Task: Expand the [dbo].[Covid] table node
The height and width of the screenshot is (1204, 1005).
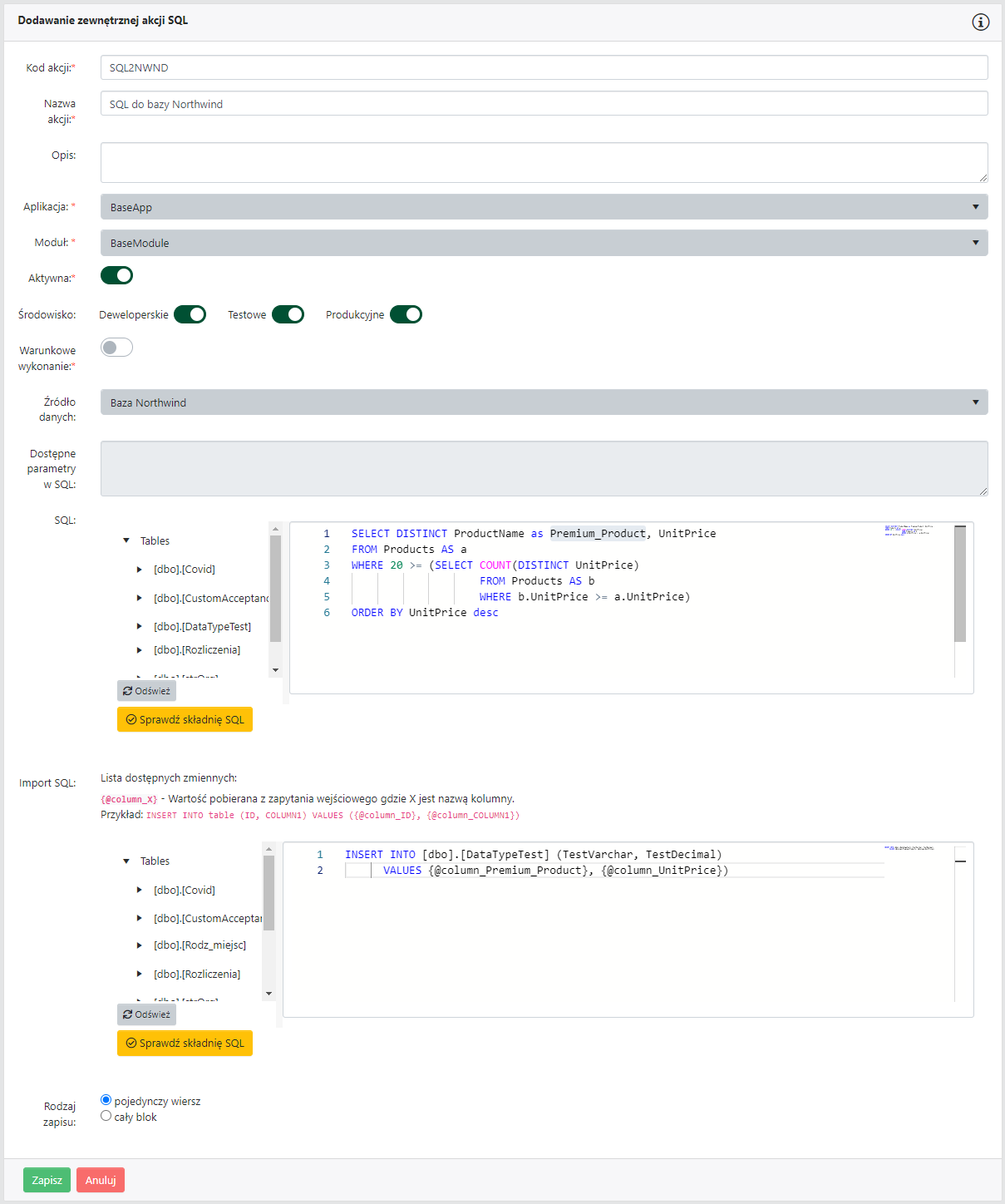Action: (x=140, y=570)
